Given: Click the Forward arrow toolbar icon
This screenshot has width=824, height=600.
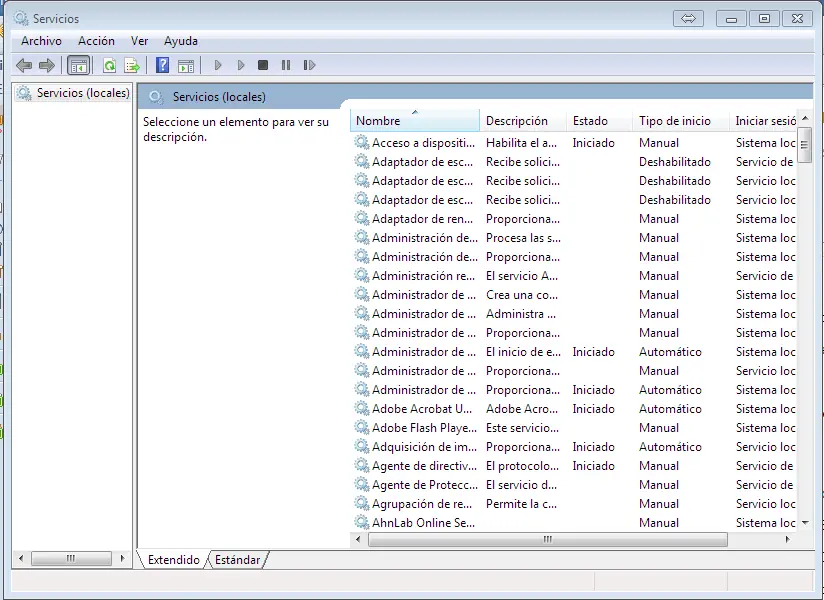Looking at the screenshot, I should 47,66.
